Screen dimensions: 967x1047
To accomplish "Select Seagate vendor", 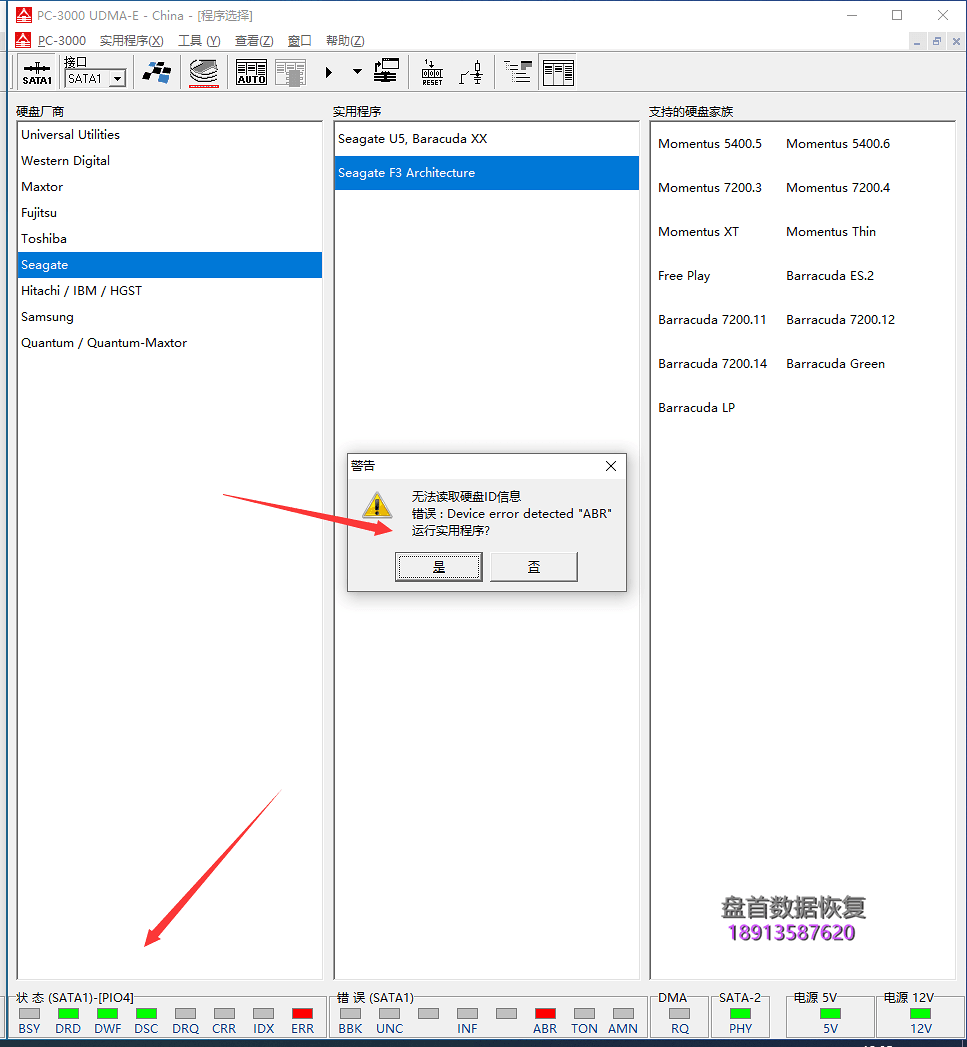I will 170,265.
